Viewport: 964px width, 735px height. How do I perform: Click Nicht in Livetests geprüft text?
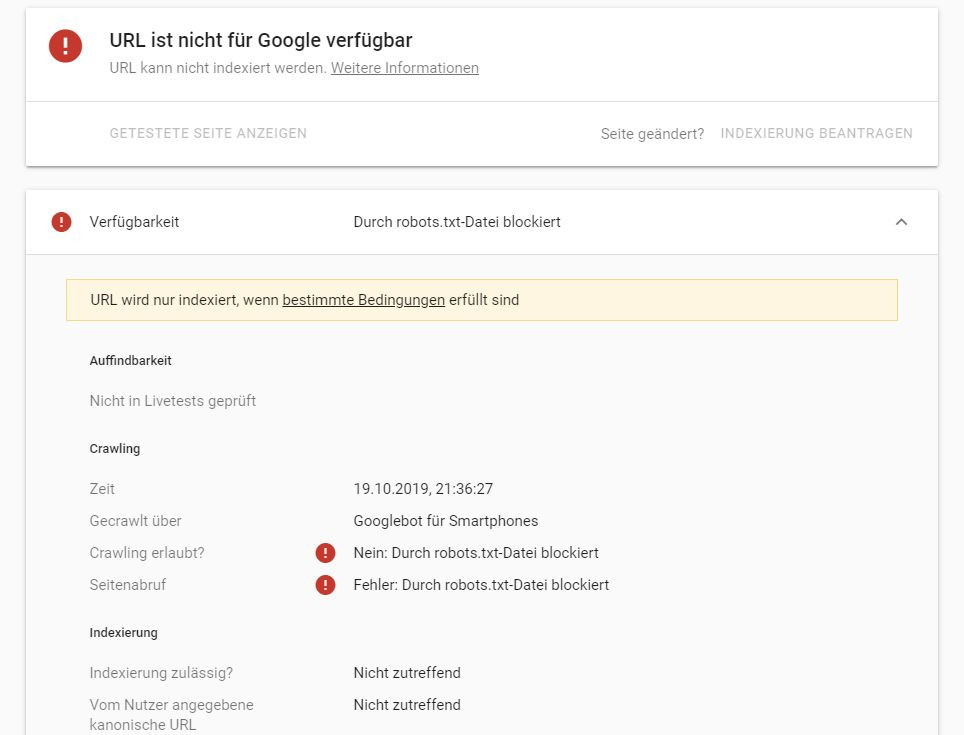point(173,401)
